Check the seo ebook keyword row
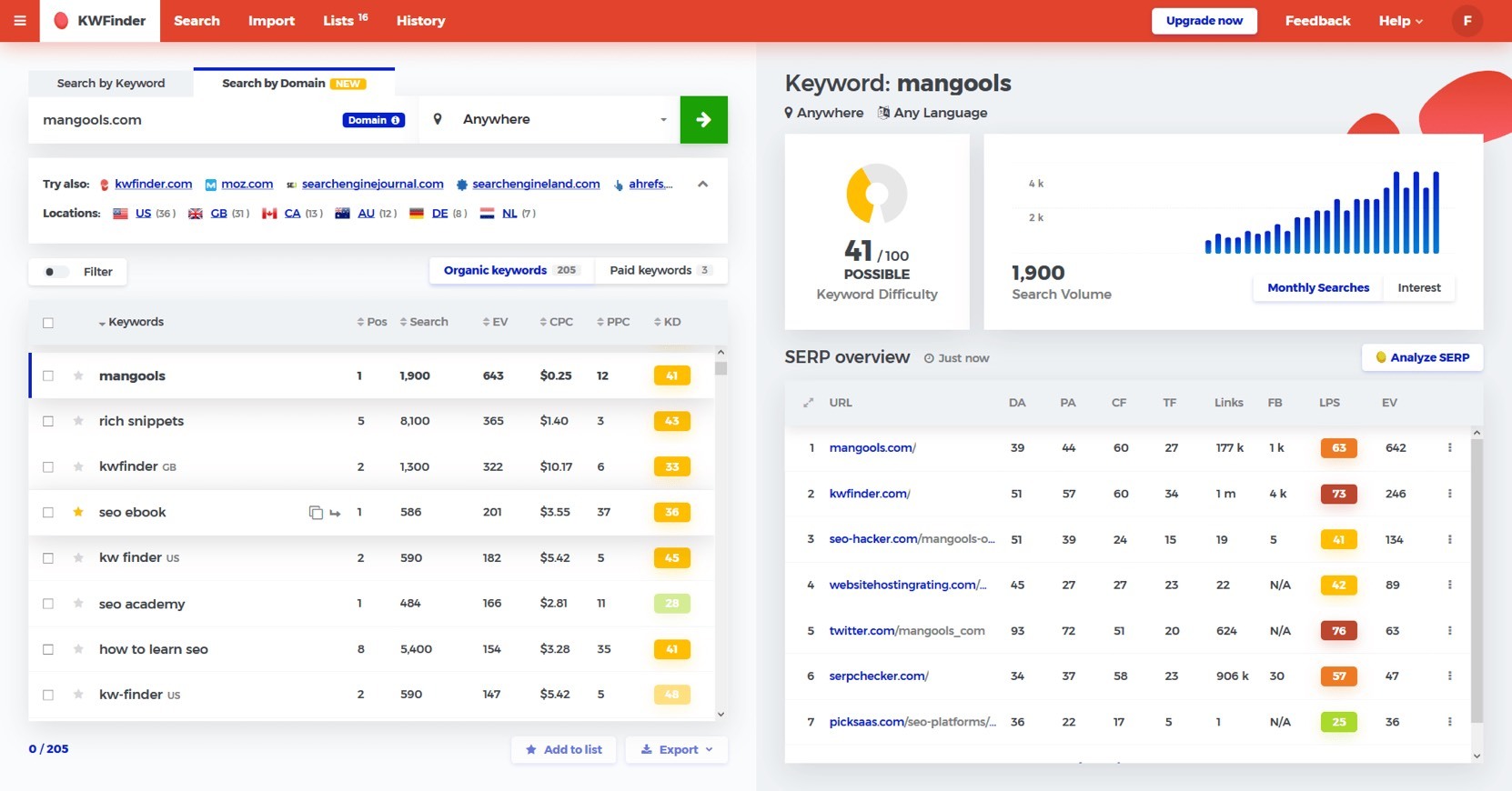Viewport: 1512px width, 791px height. [48, 512]
